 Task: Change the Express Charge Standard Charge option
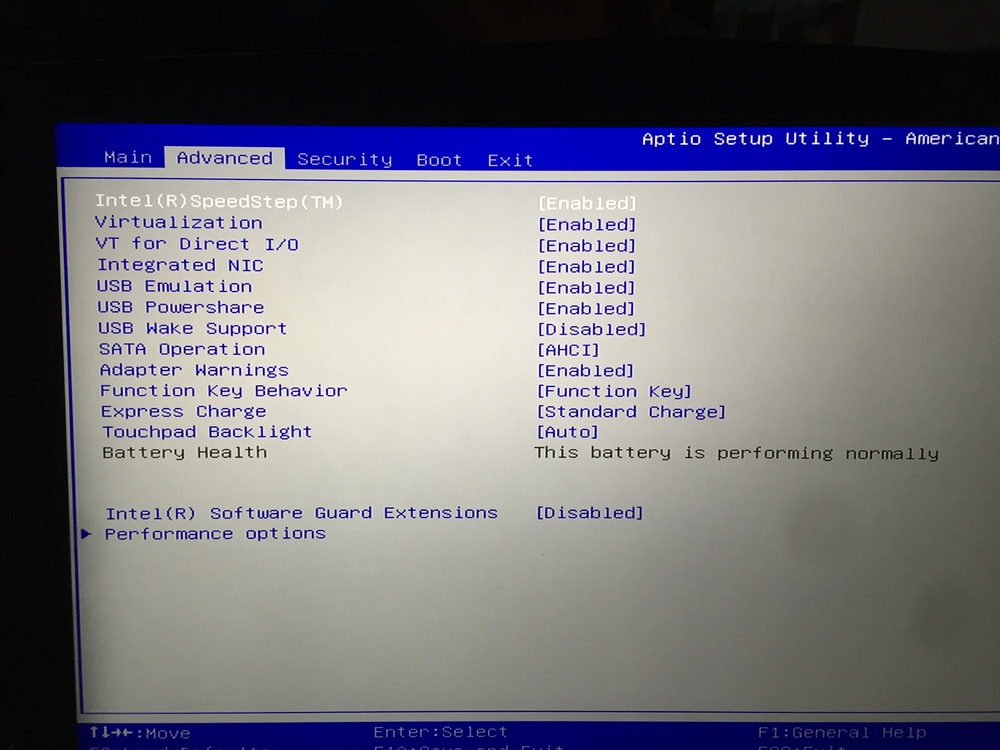tap(631, 412)
